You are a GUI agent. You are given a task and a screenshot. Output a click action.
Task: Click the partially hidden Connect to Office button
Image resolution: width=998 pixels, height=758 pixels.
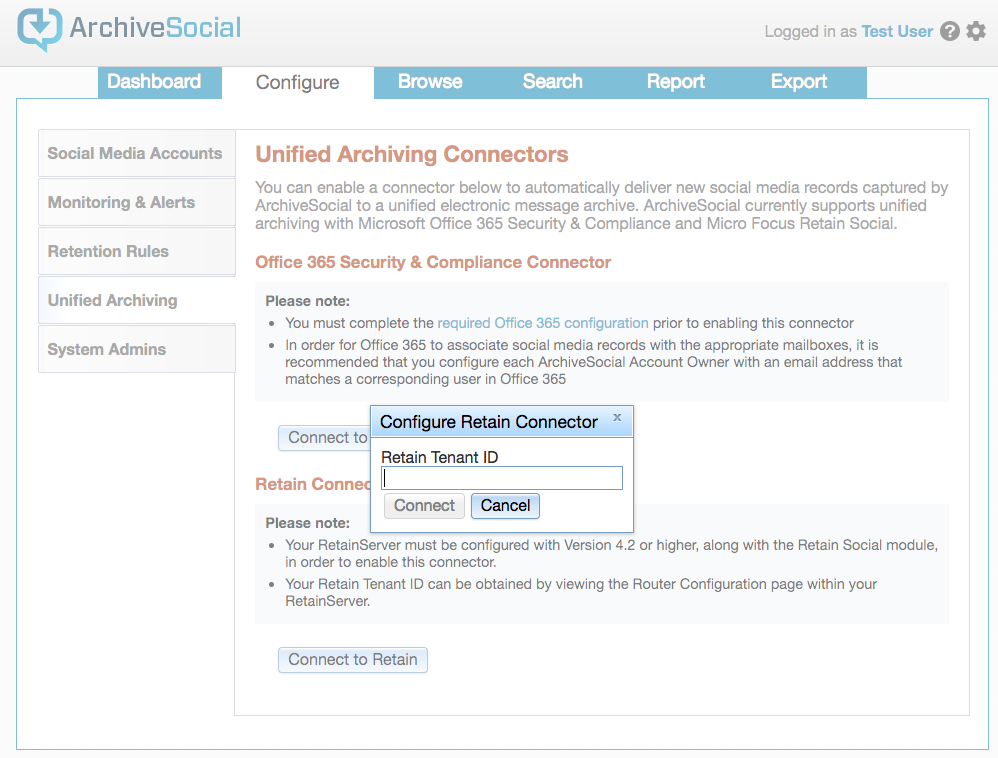tap(325, 438)
